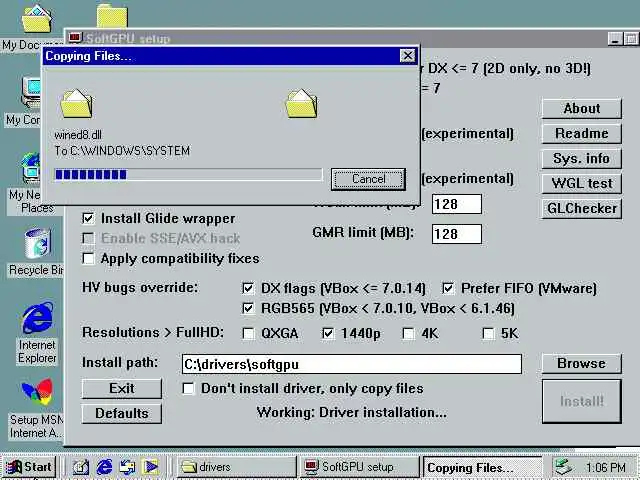
Task: Click the HV bugs override label
Action: 140,288
